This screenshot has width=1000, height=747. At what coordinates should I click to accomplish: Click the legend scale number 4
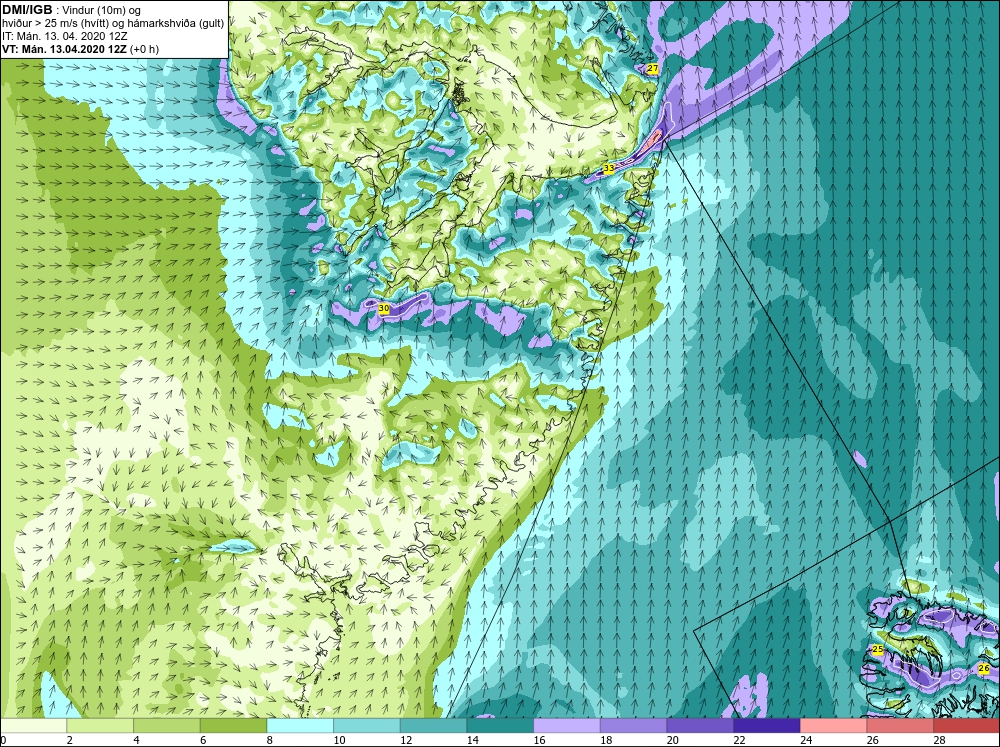(136, 740)
